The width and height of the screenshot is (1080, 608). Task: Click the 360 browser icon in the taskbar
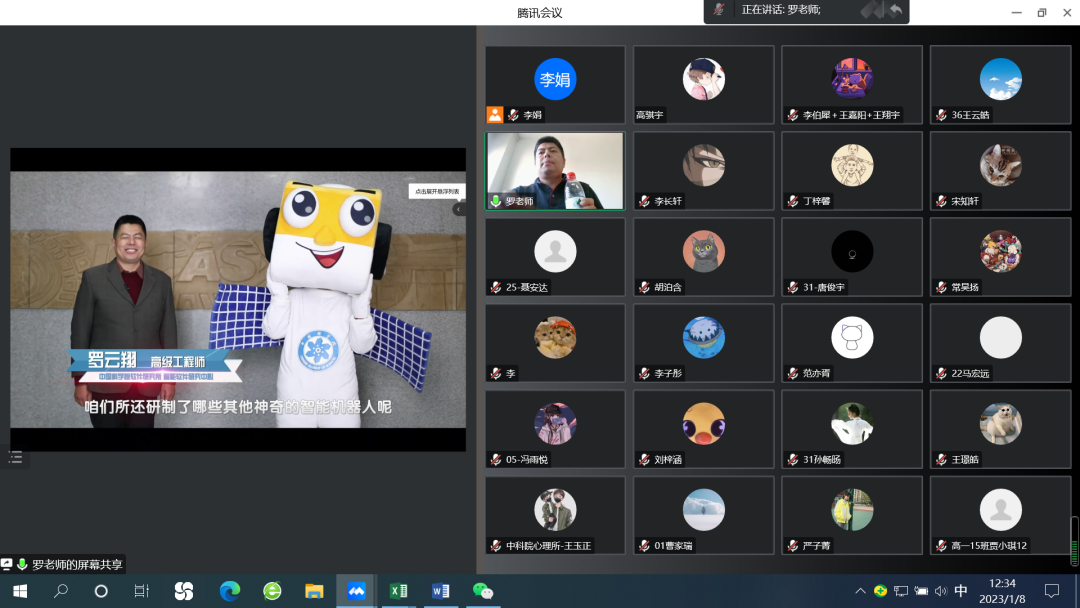tap(272, 591)
